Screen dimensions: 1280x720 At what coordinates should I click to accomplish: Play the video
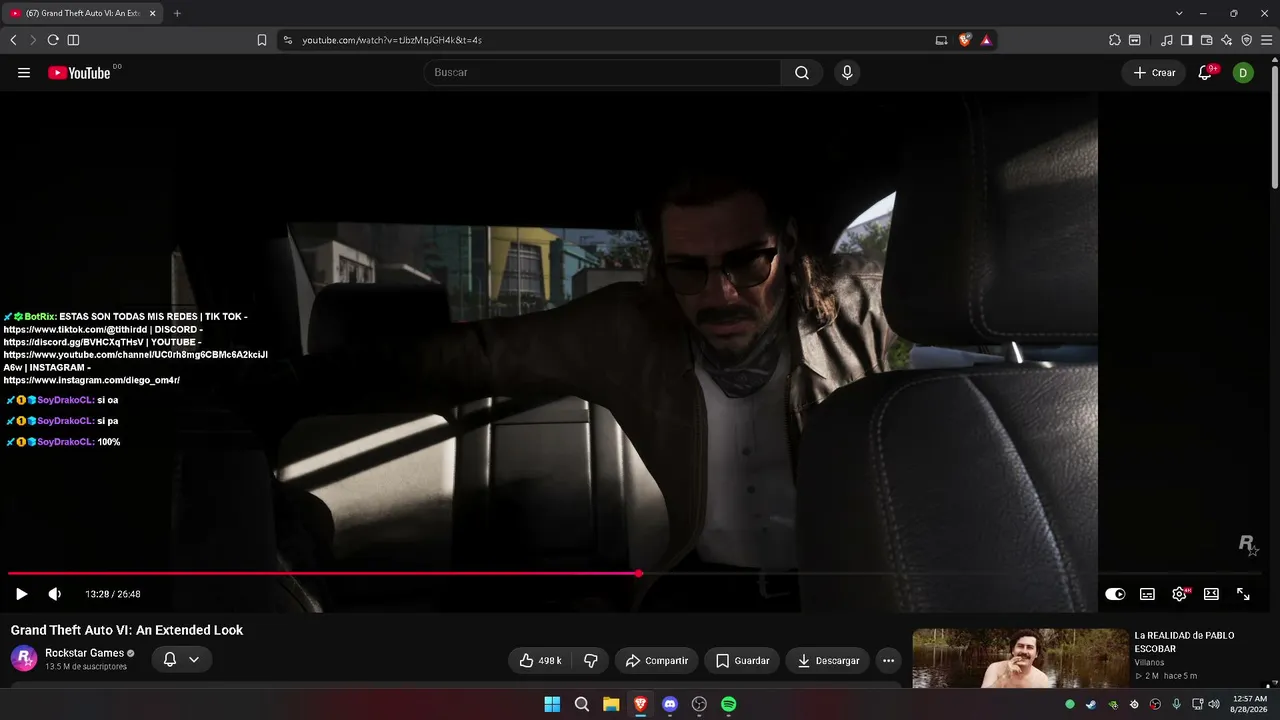[x=21, y=594]
